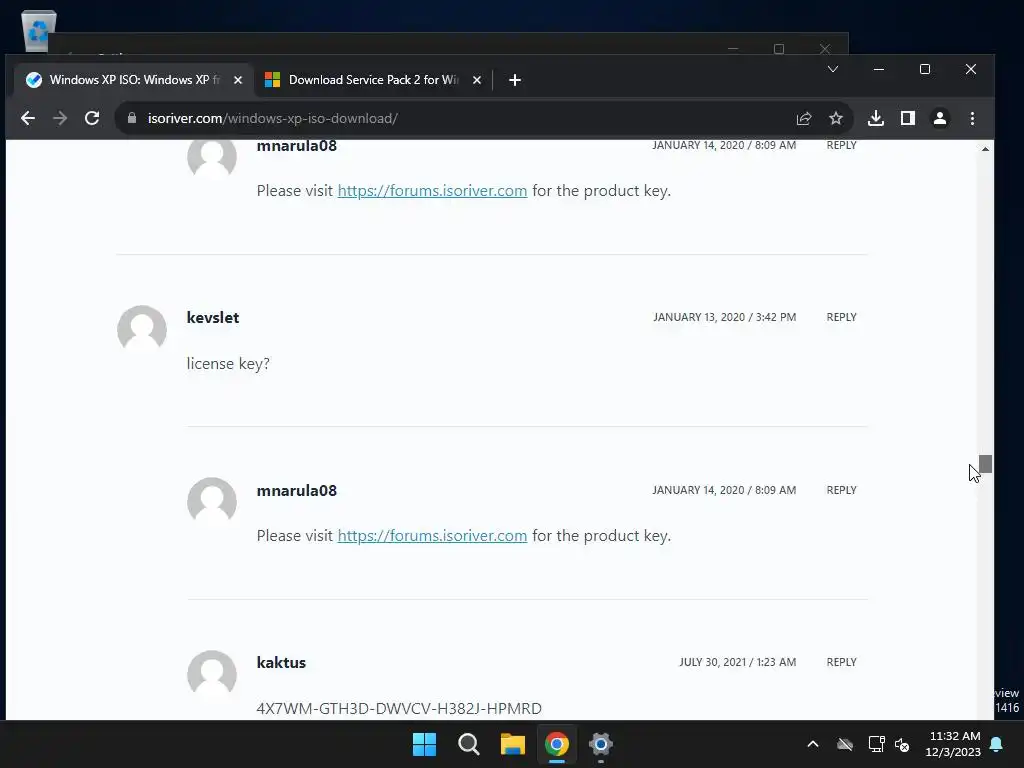Expand the tab search chevron
Image resolution: width=1024 pixels, height=768 pixels.
point(833,69)
